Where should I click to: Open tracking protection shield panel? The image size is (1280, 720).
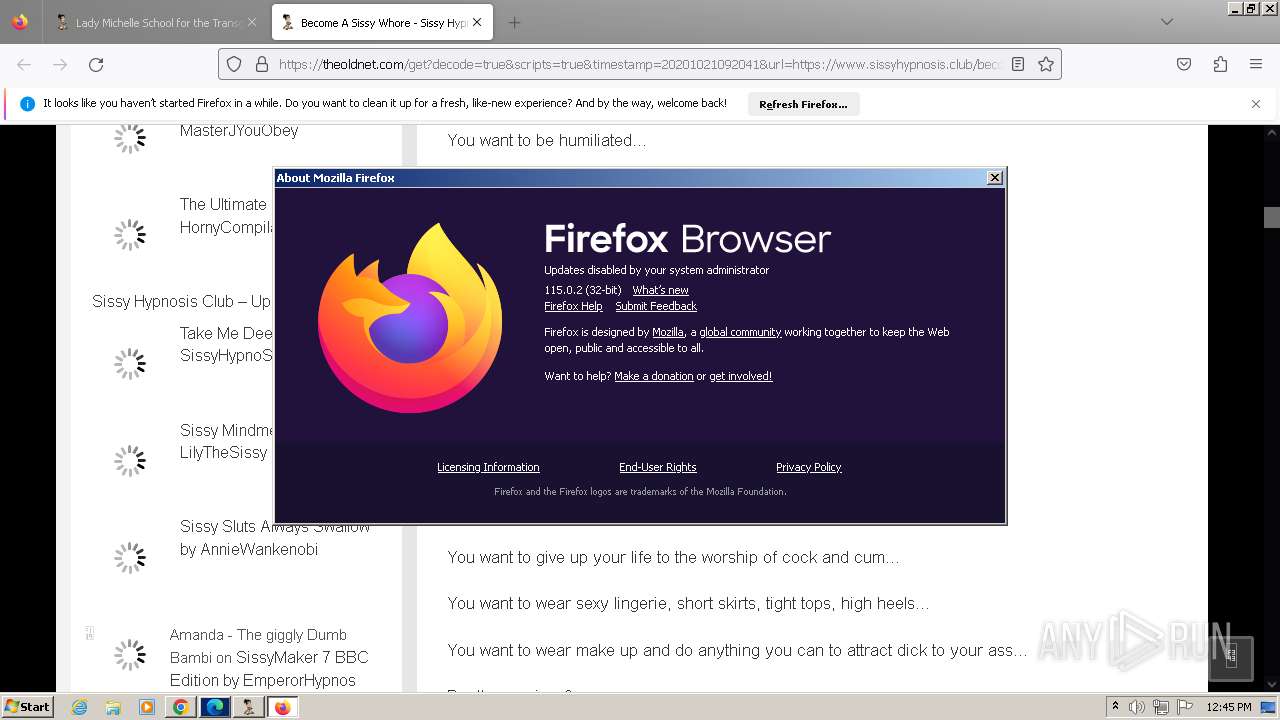coord(234,64)
